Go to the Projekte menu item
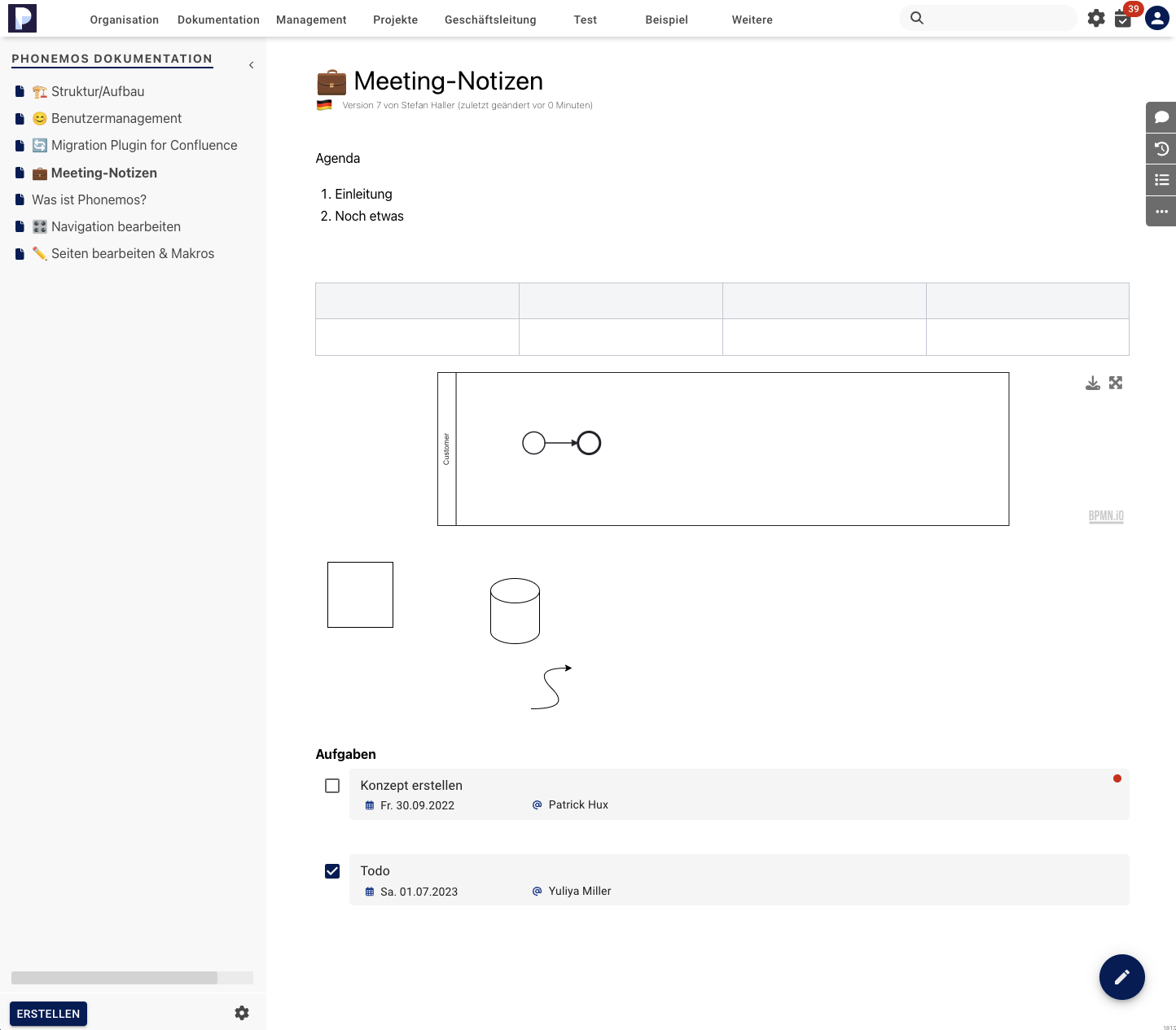Screen dimensions: 1176x1030 click(x=395, y=20)
